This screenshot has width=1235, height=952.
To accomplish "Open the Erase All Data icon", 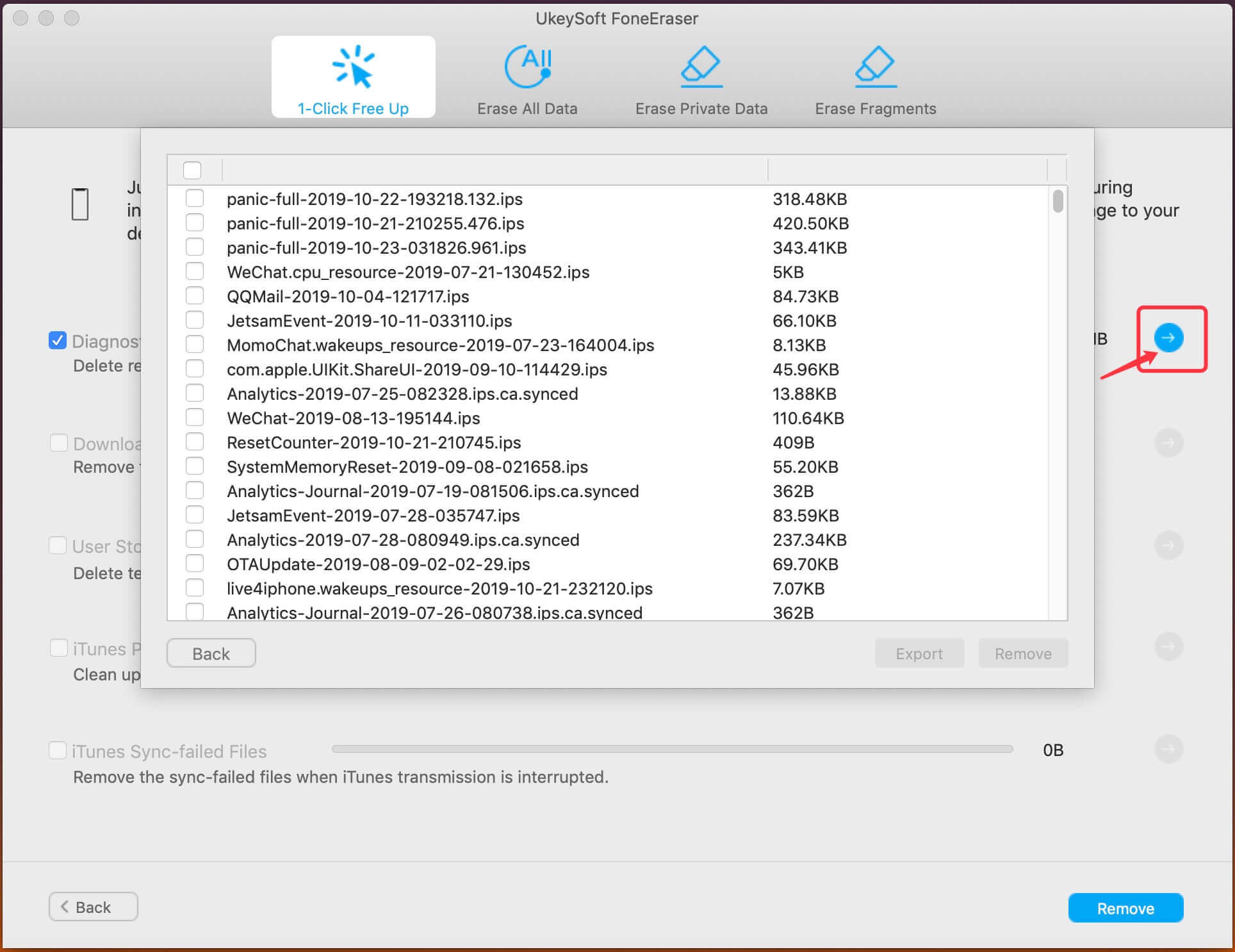I will click(x=527, y=67).
